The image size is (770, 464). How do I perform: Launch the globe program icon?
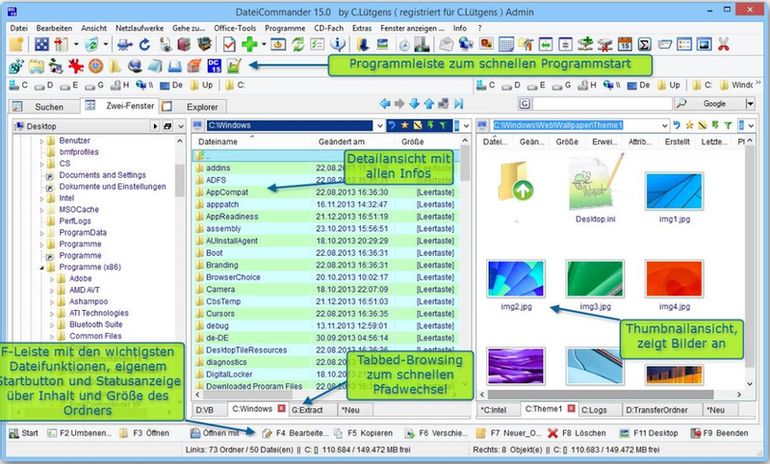coord(135,65)
